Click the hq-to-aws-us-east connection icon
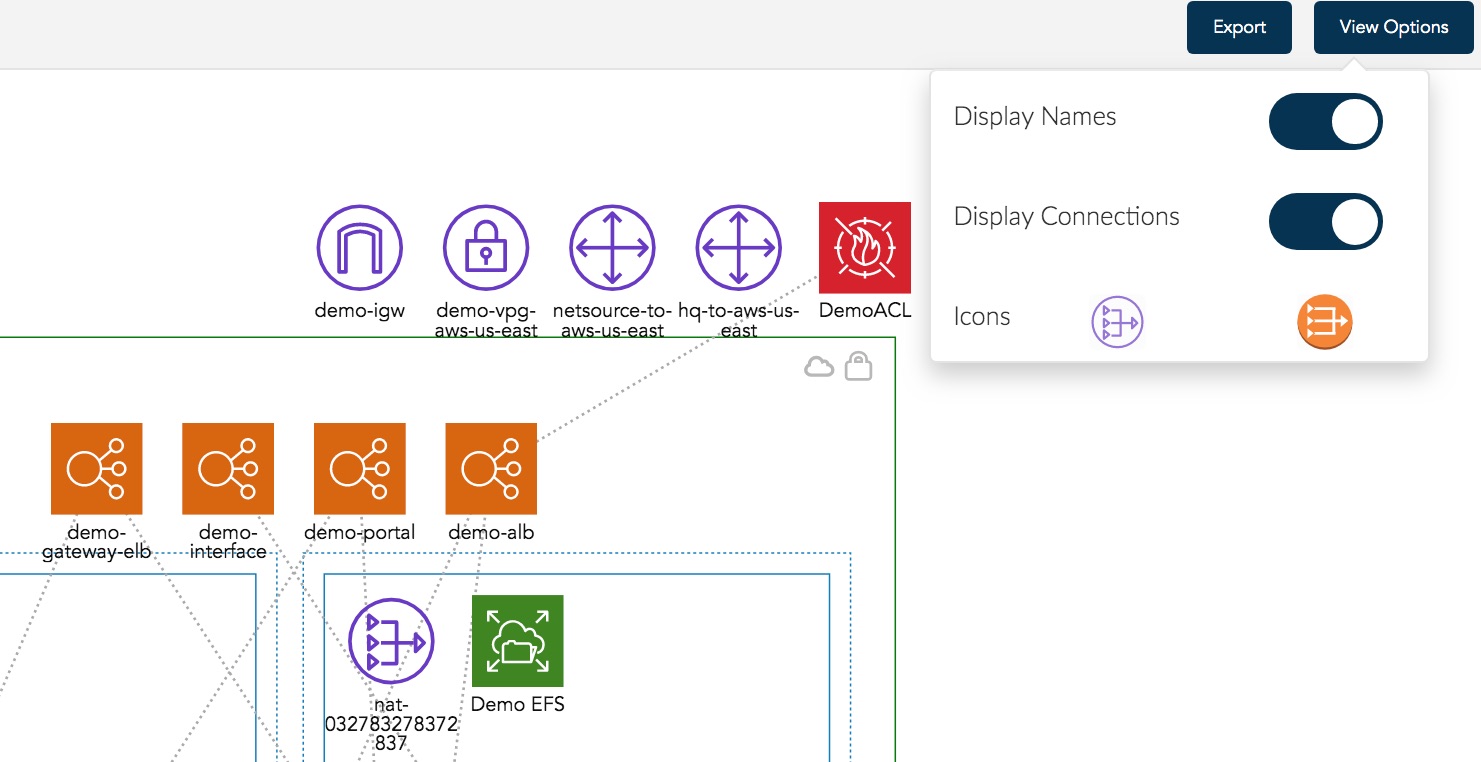The image size is (1481, 762). [x=738, y=248]
